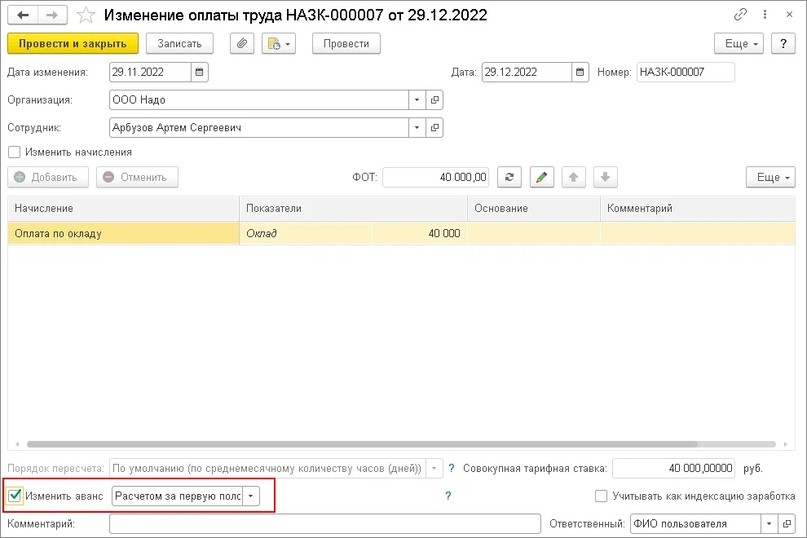Click the green pencil edit icon
Image resolution: width=807 pixels, height=538 pixels.
click(x=541, y=177)
